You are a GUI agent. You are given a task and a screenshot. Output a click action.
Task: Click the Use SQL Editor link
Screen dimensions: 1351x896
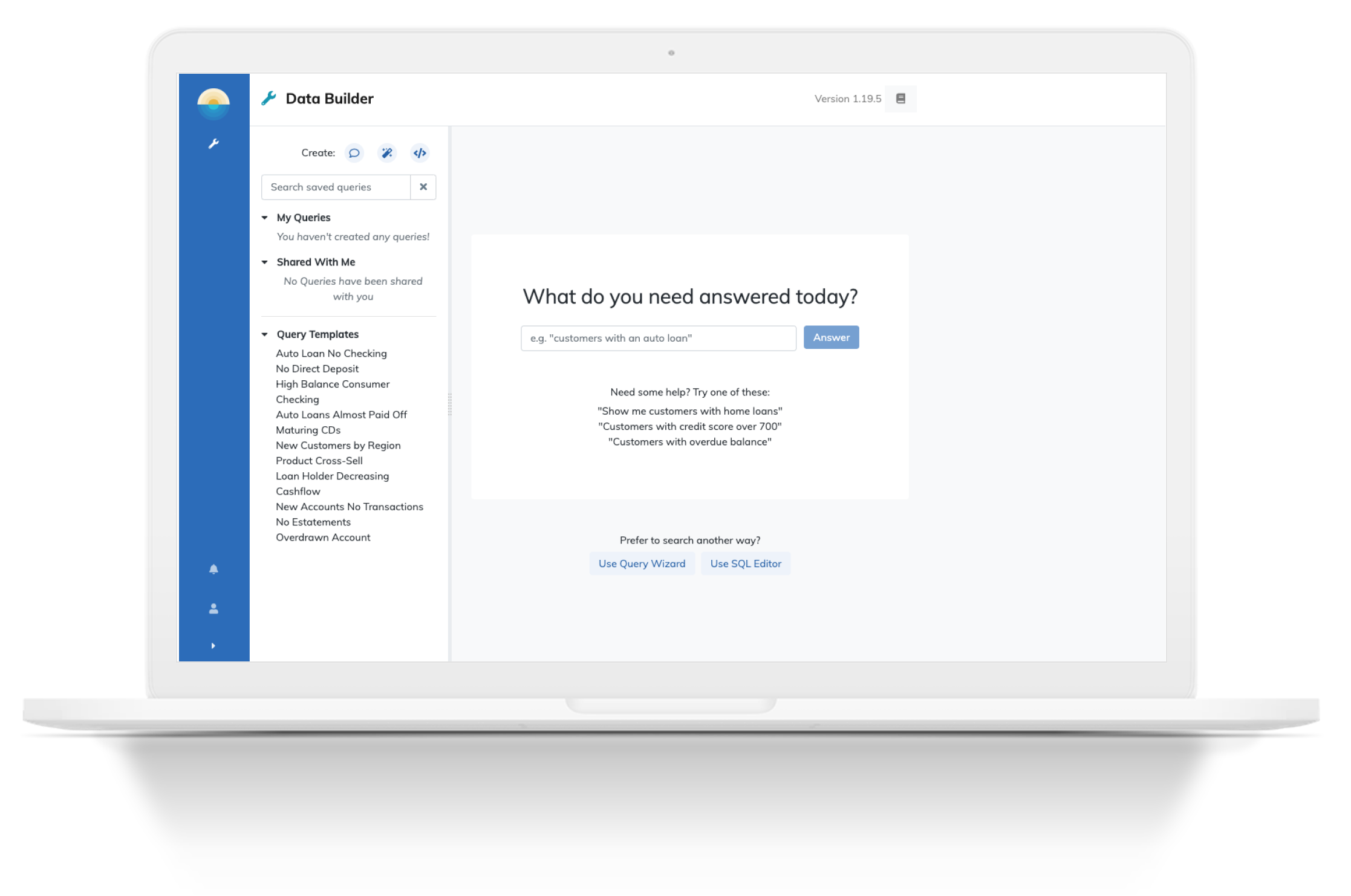click(748, 563)
